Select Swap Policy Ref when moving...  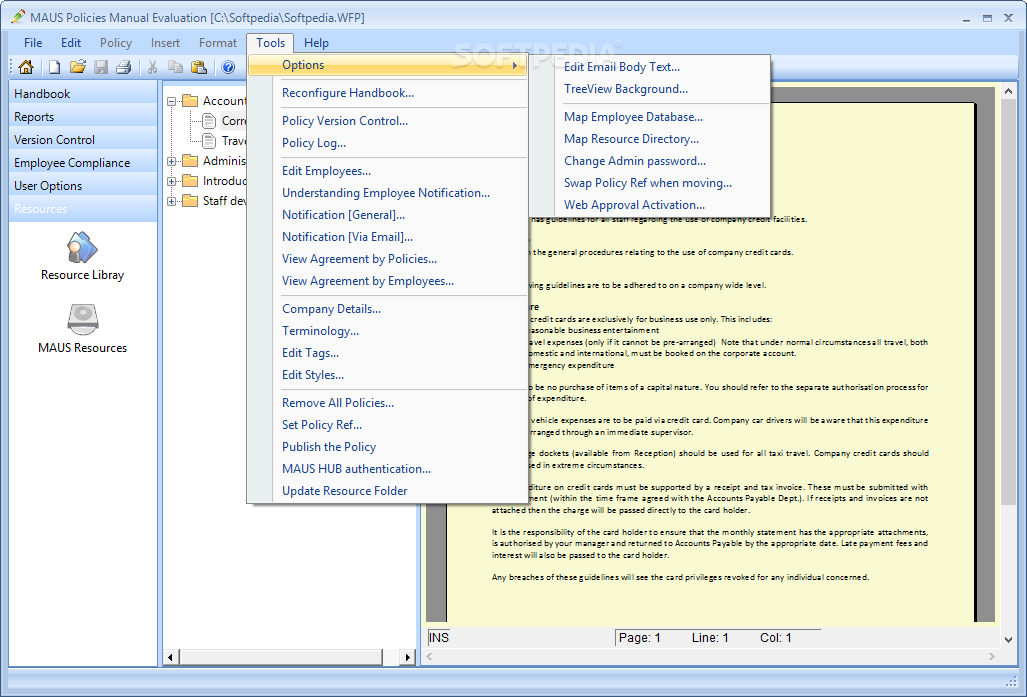point(650,183)
